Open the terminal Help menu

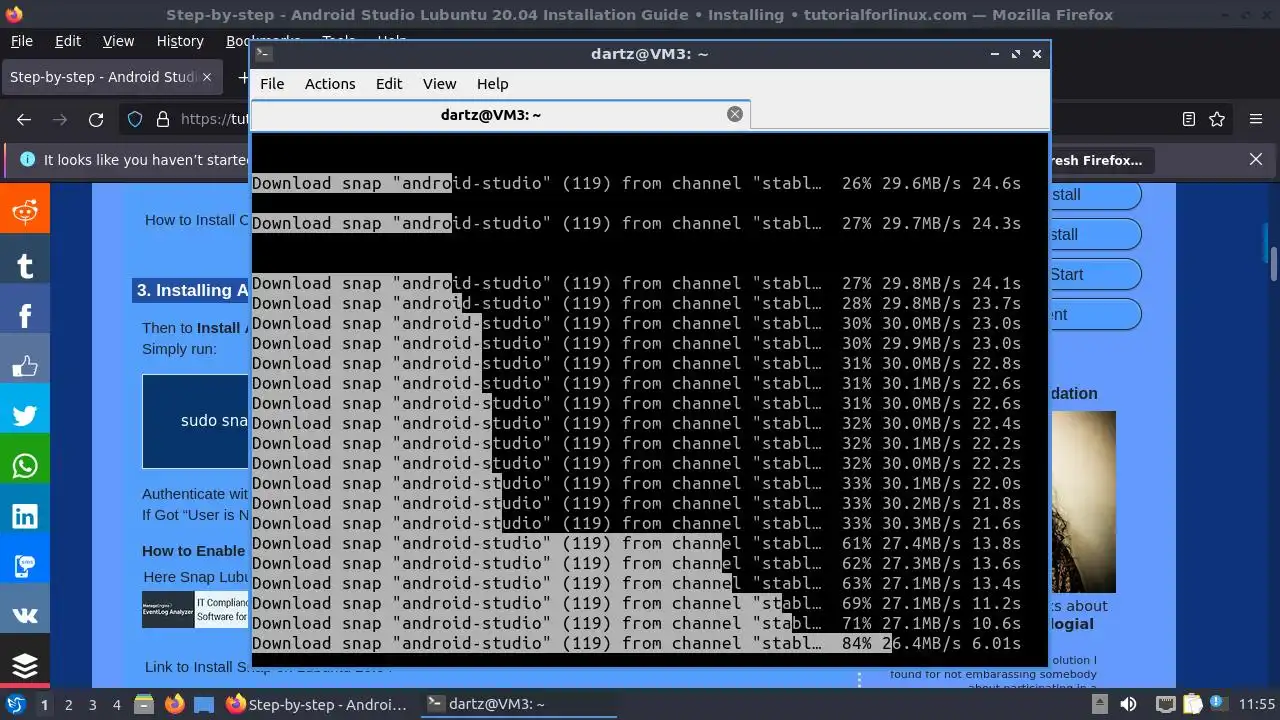[492, 84]
